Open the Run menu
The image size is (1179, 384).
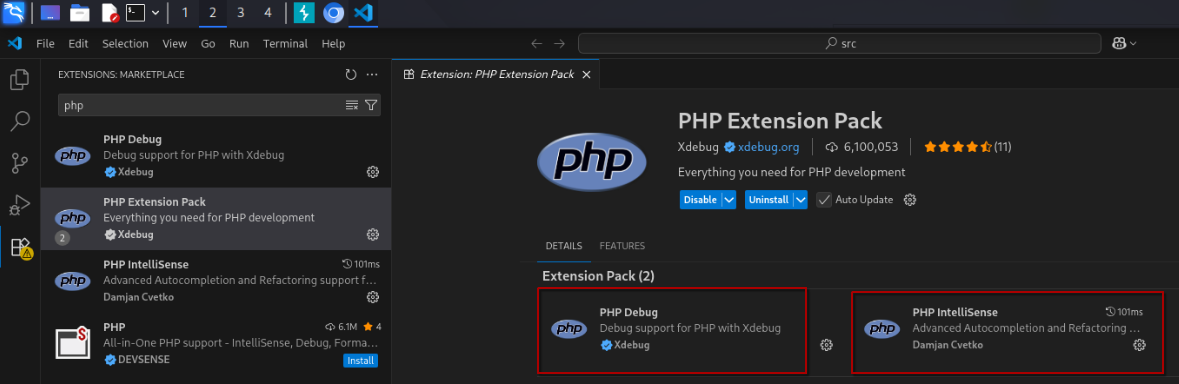point(239,44)
